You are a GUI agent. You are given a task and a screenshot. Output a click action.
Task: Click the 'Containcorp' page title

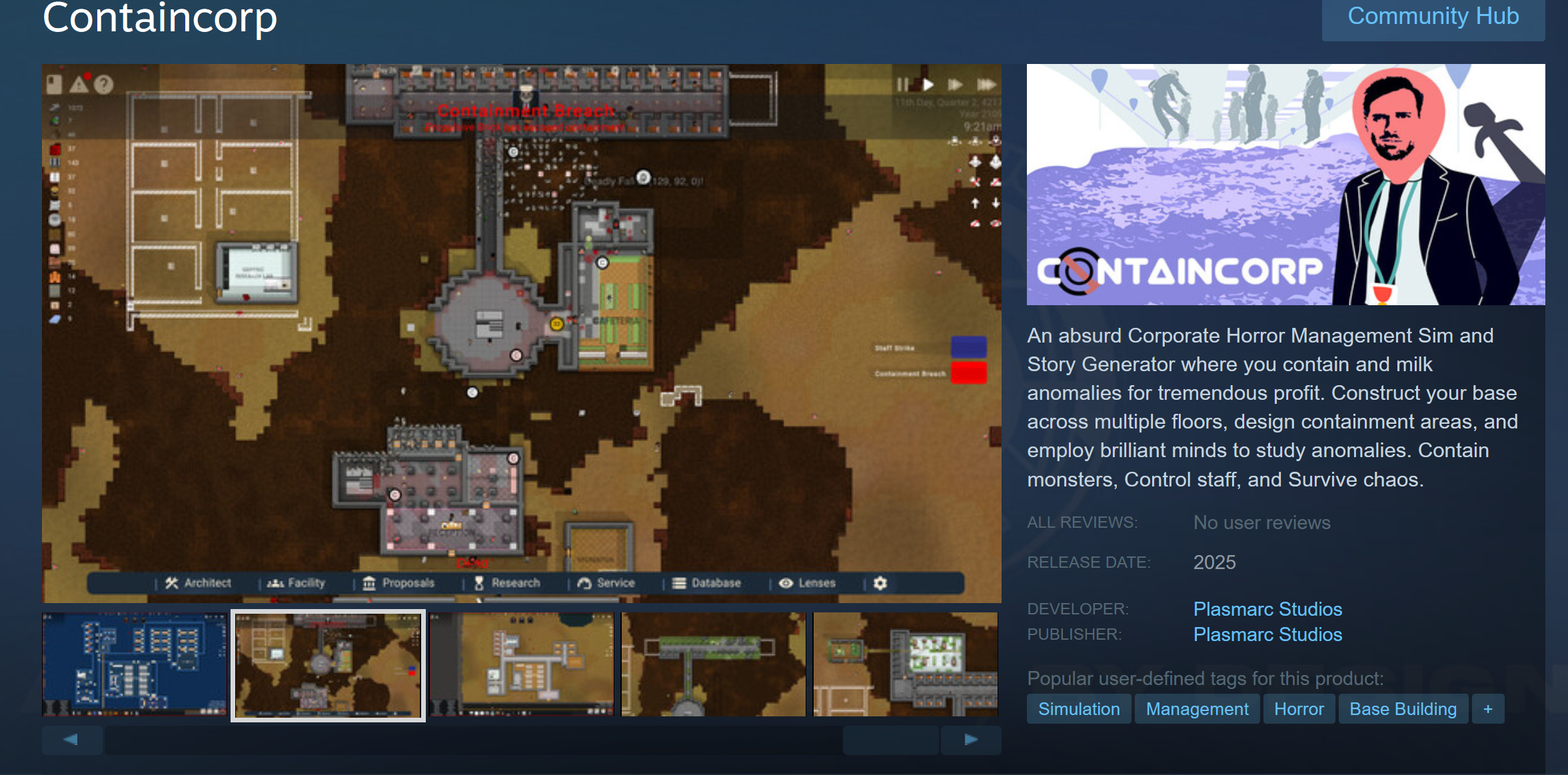coord(160,18)
